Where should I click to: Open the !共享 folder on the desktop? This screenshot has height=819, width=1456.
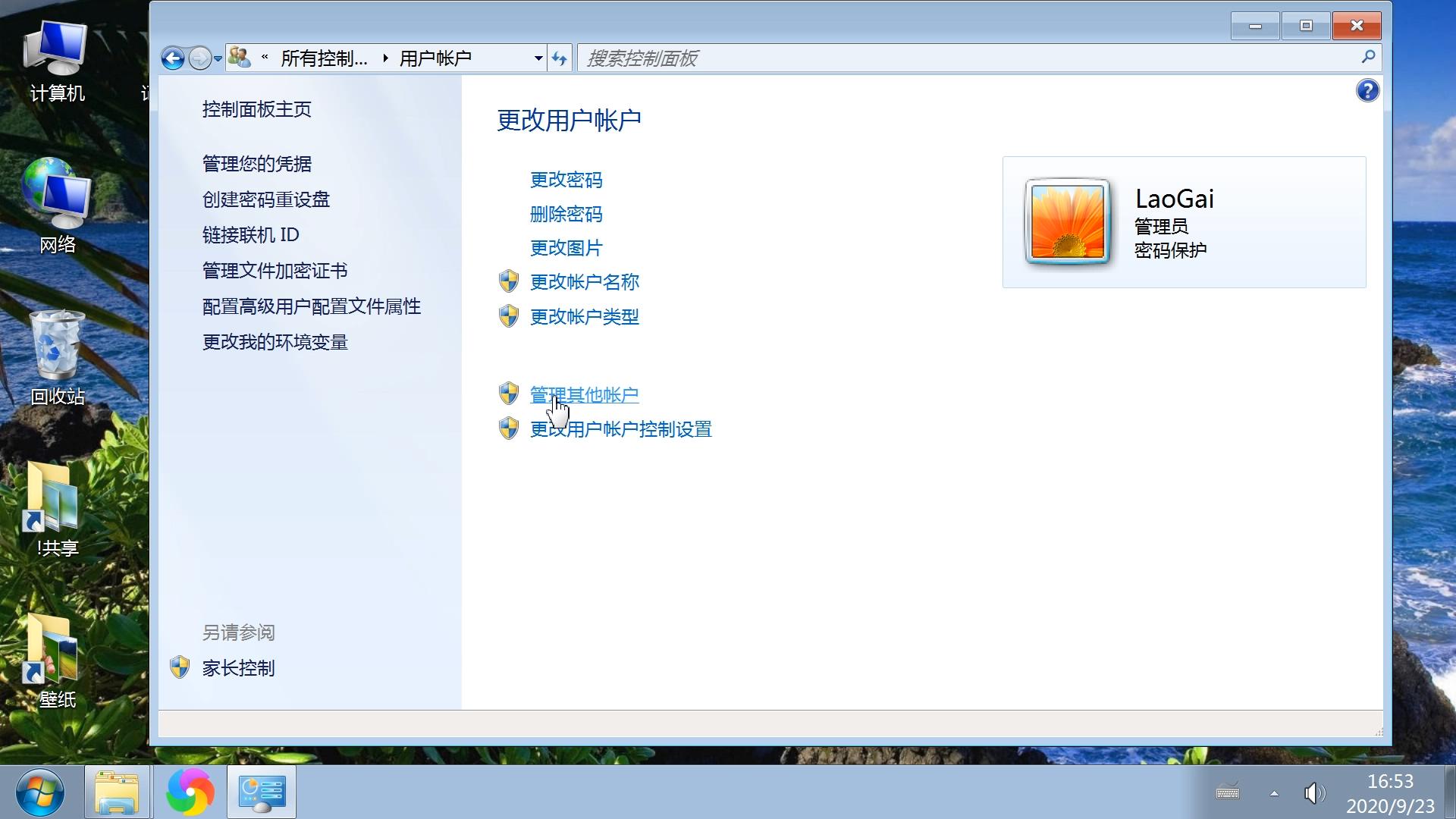pyautogui.click(x=52, y=504)
